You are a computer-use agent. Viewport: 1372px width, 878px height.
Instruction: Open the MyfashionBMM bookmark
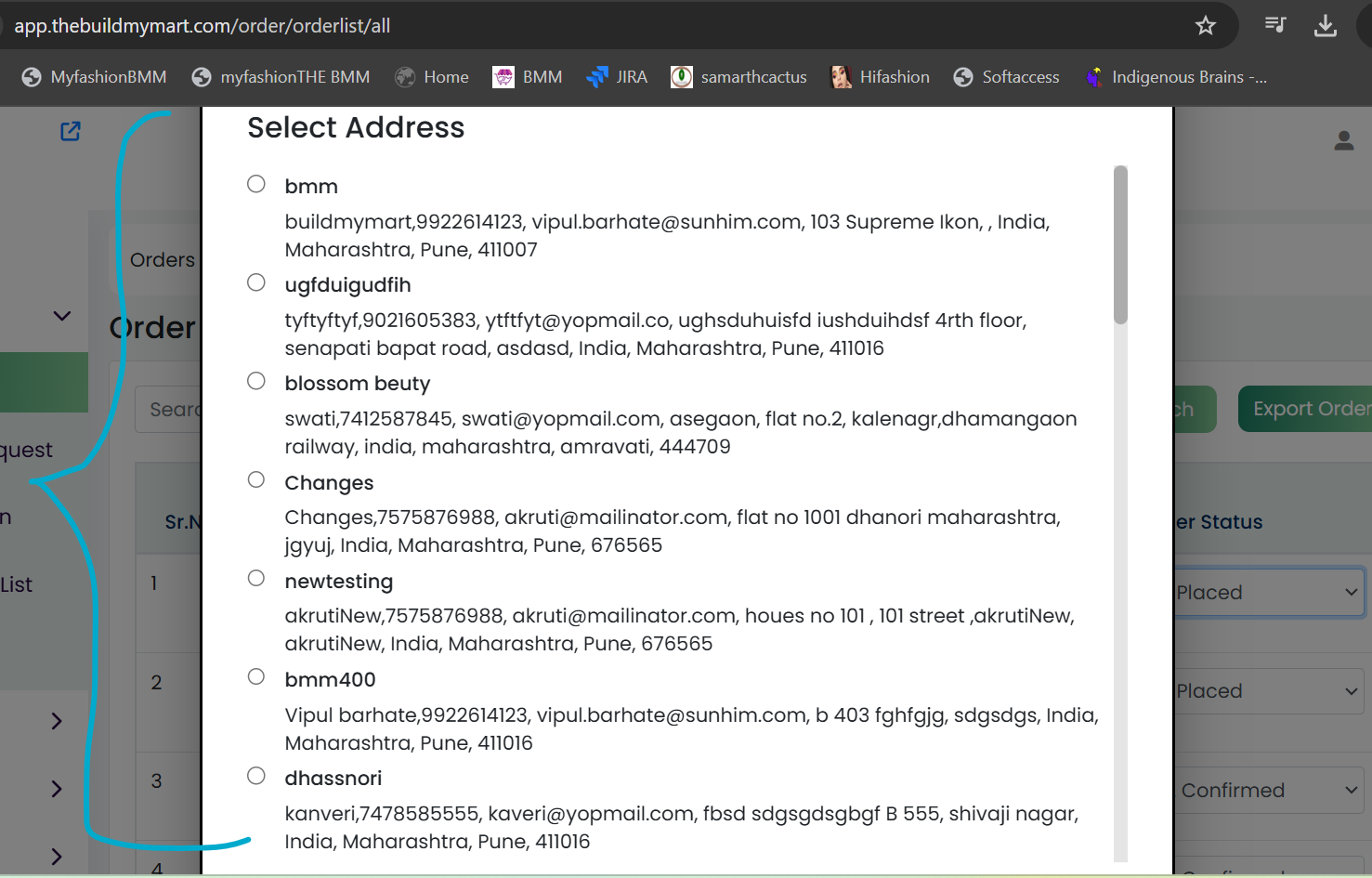(x=95, y=77)
